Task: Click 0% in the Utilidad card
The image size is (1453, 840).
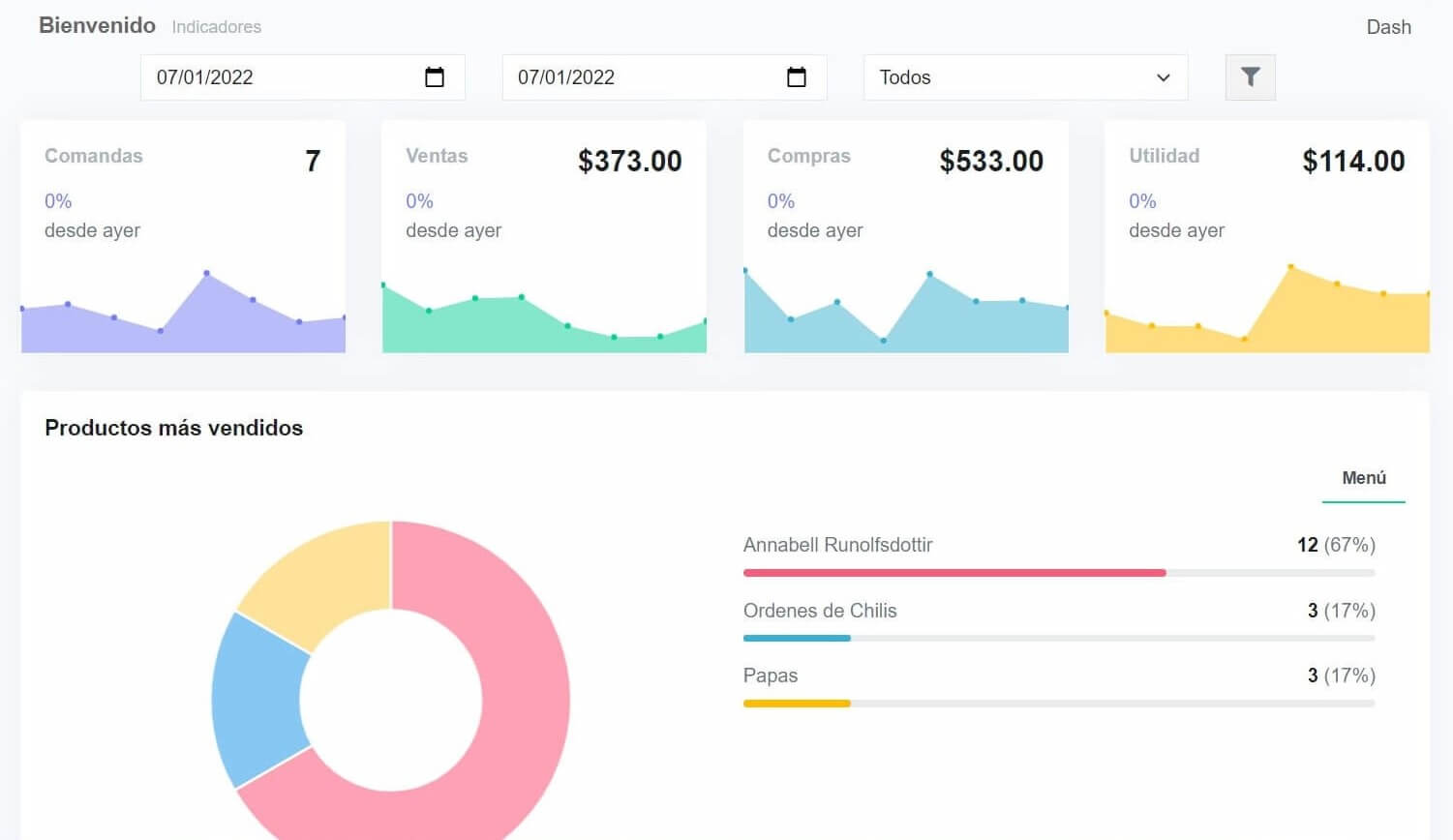Action: (x=1142, y=201)
